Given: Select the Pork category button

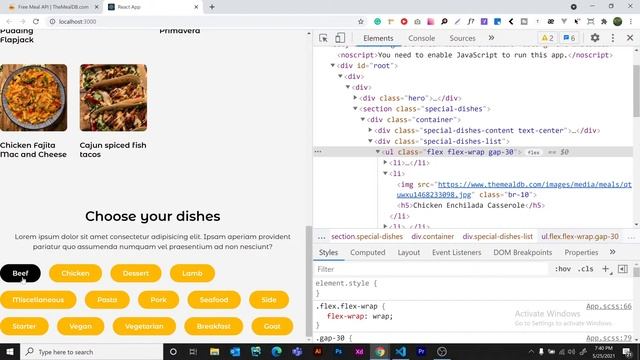Looking at the screenshot, I should coord(158,300).
